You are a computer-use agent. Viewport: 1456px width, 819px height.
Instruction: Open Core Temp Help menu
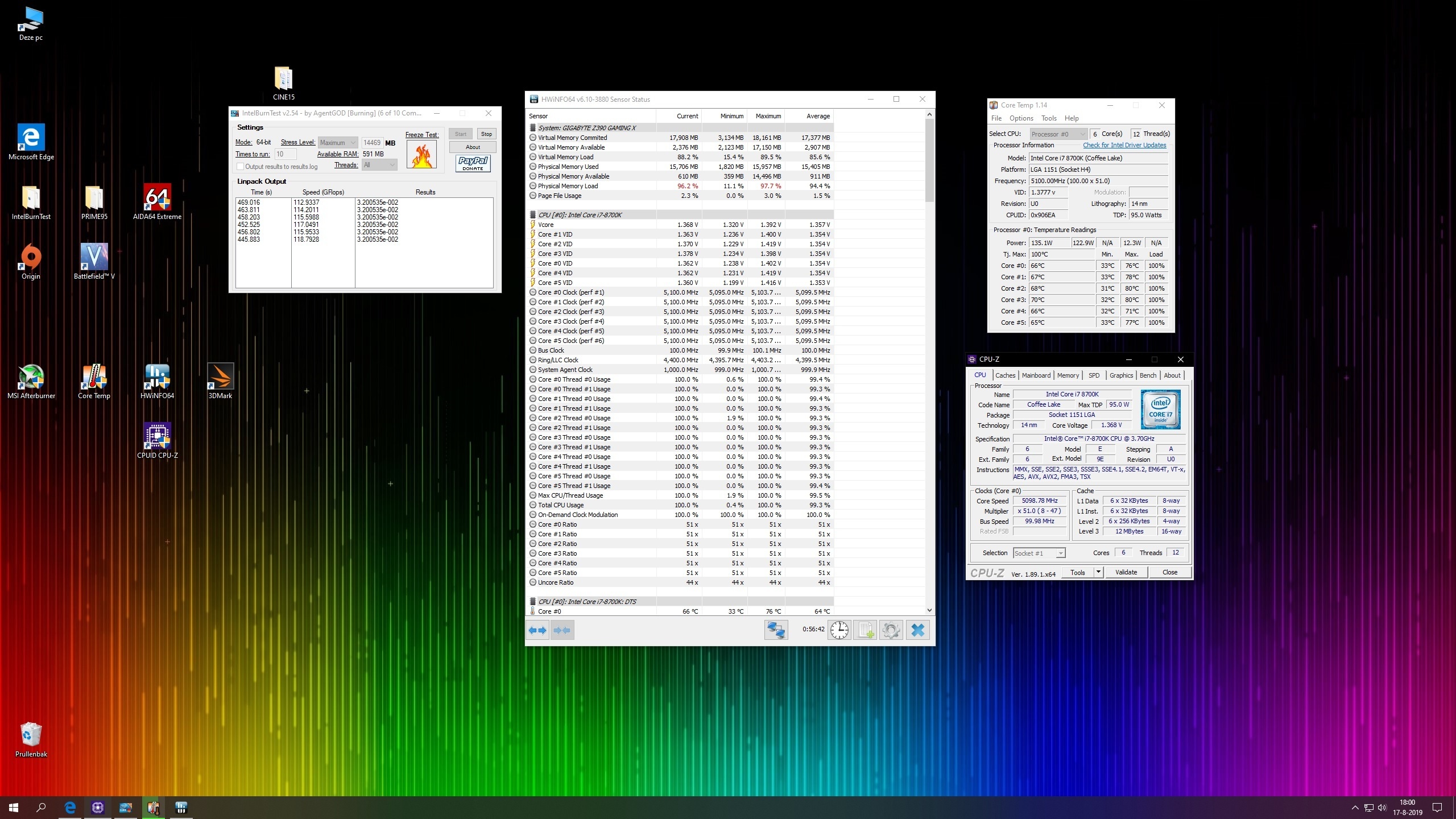tap(1072, 118)
